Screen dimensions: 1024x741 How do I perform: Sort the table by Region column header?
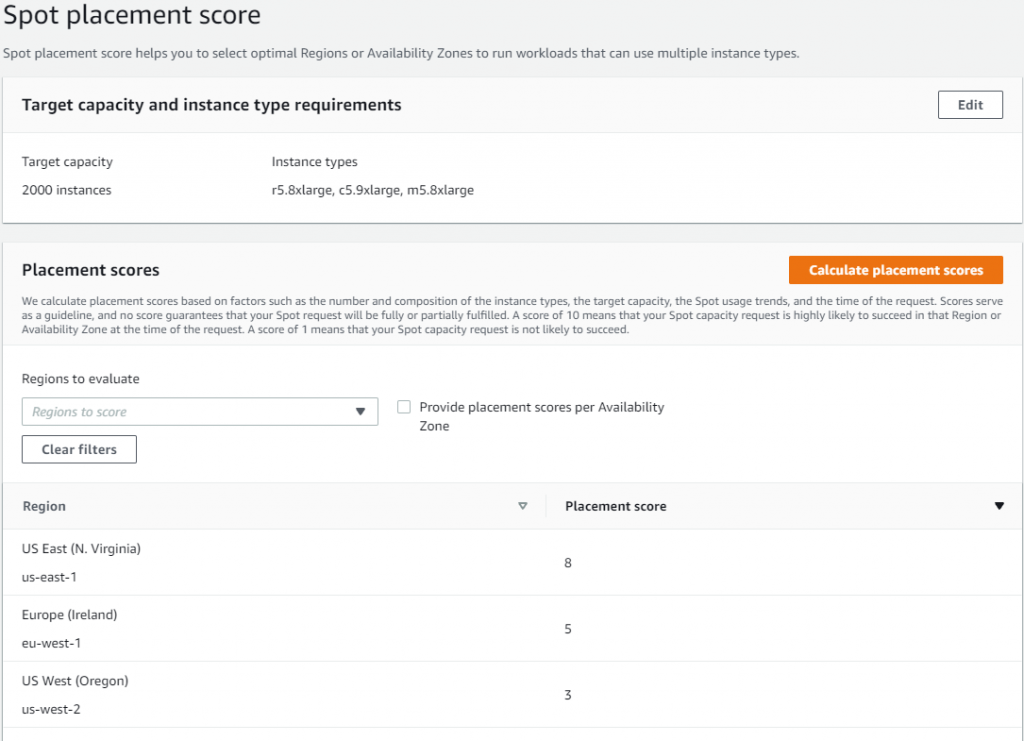pos(44,506)
